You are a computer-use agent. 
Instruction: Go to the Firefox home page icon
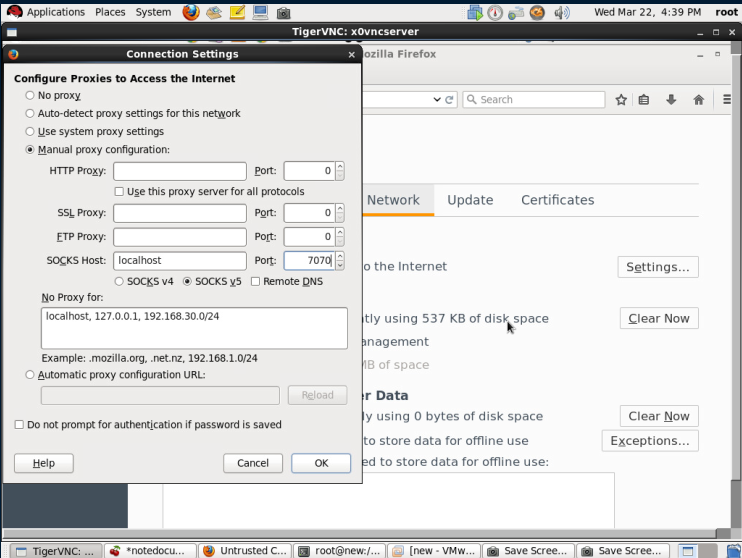(698, 100)
